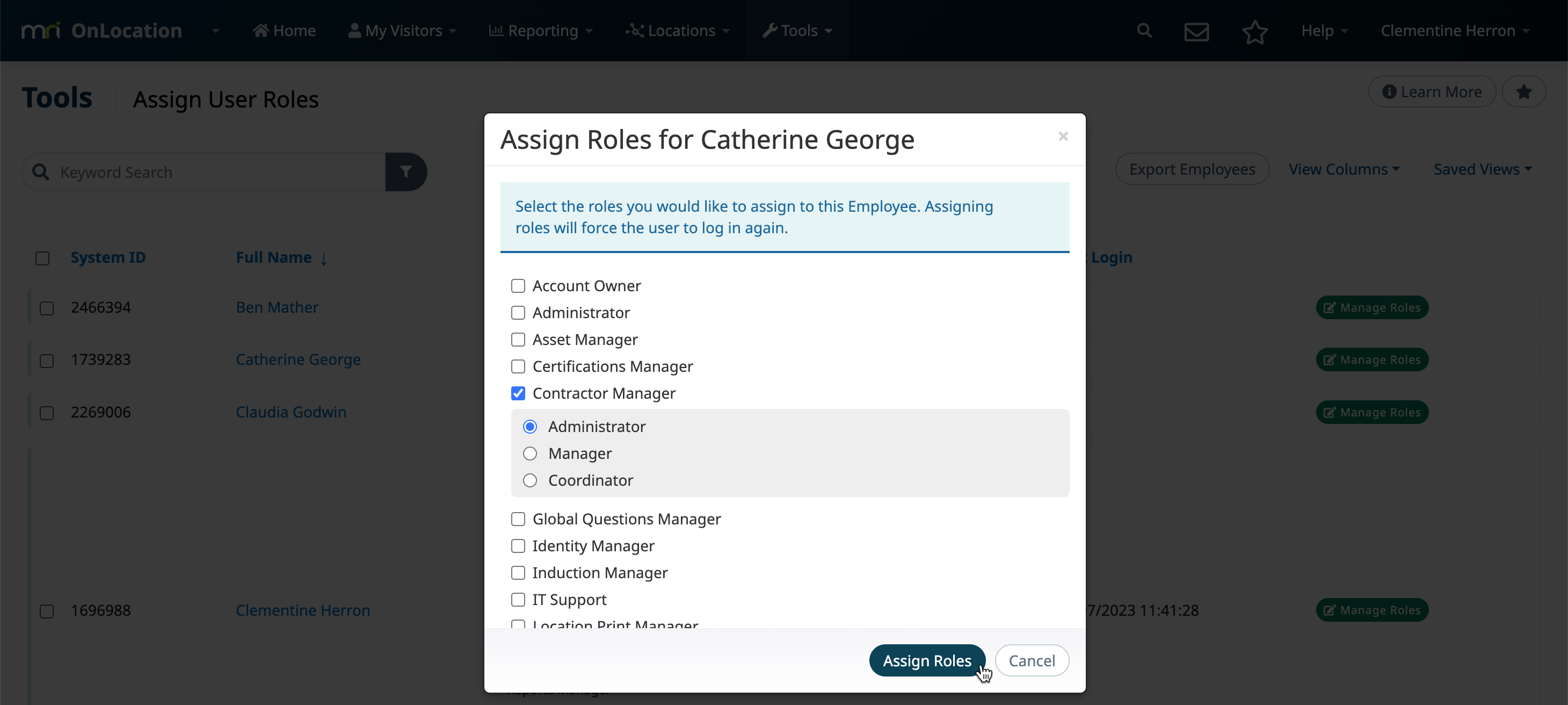The height and width of the screenshot is (705, 1568).
Task: Open the Catherine George employee link
Action: pos(298,359)
